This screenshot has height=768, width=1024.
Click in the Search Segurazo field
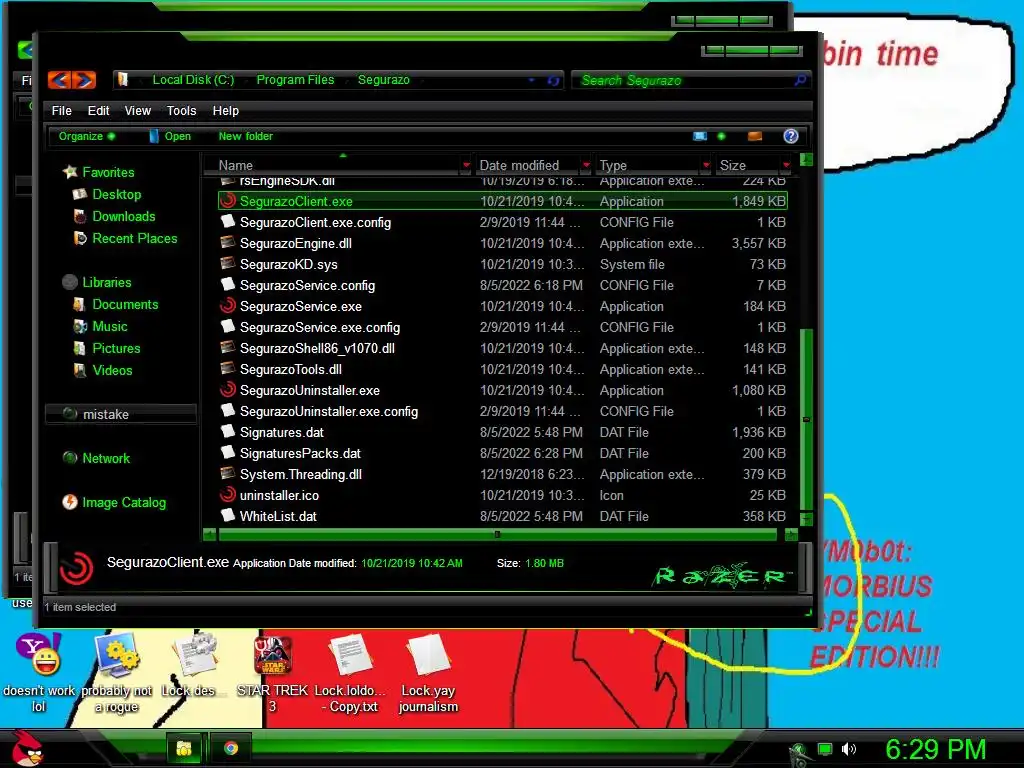(682, 80)
